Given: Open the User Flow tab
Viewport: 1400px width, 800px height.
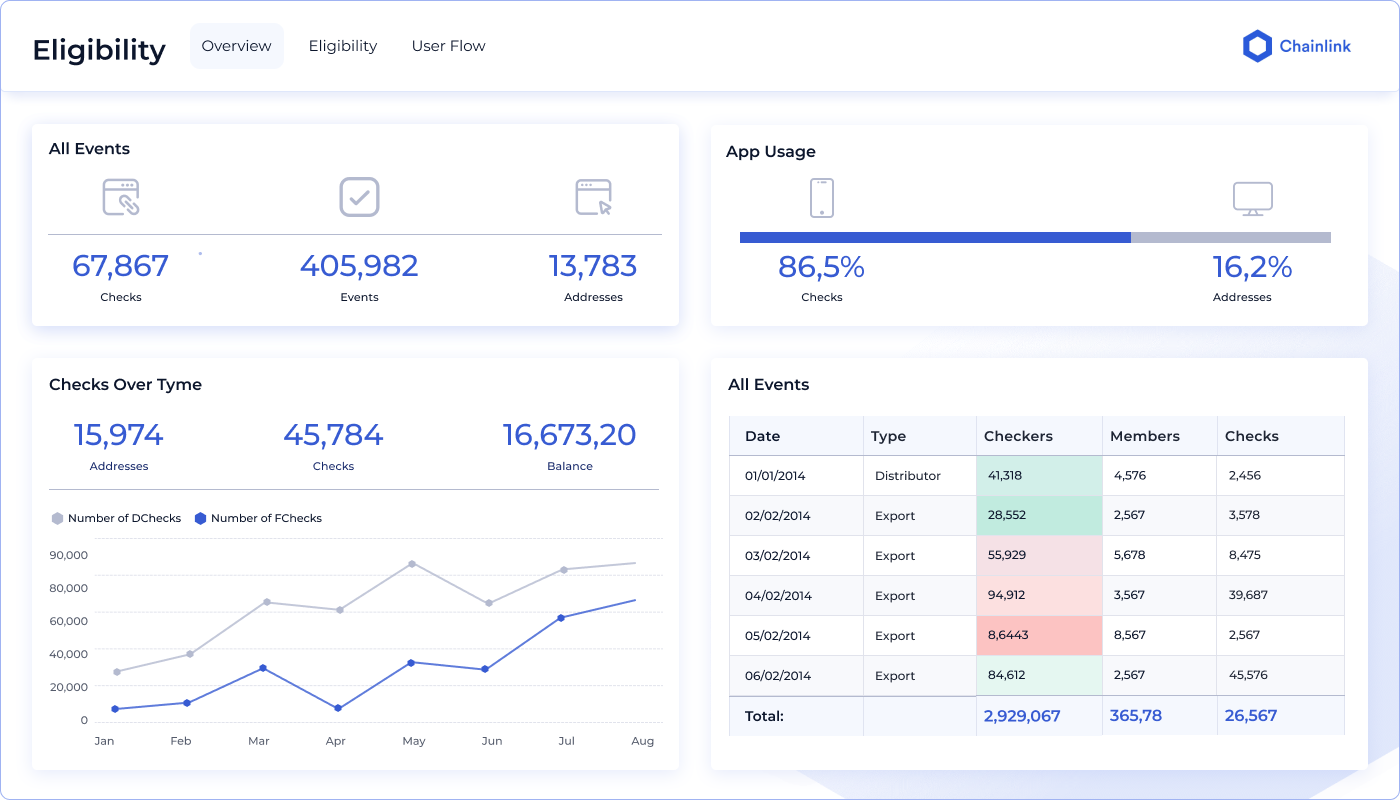Looking at the screenshot, I should click(x=449, y=46).
